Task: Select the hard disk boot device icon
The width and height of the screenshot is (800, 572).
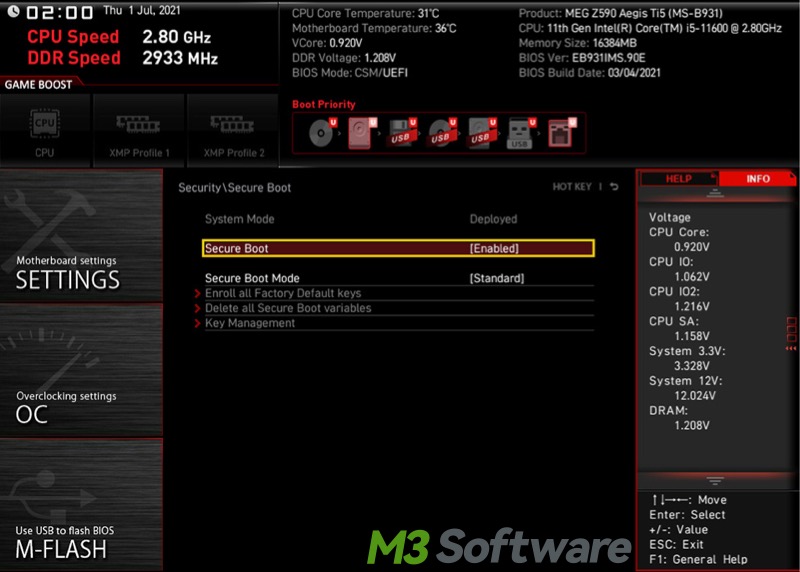Action: pyautogui.click(x=362, y=133)
